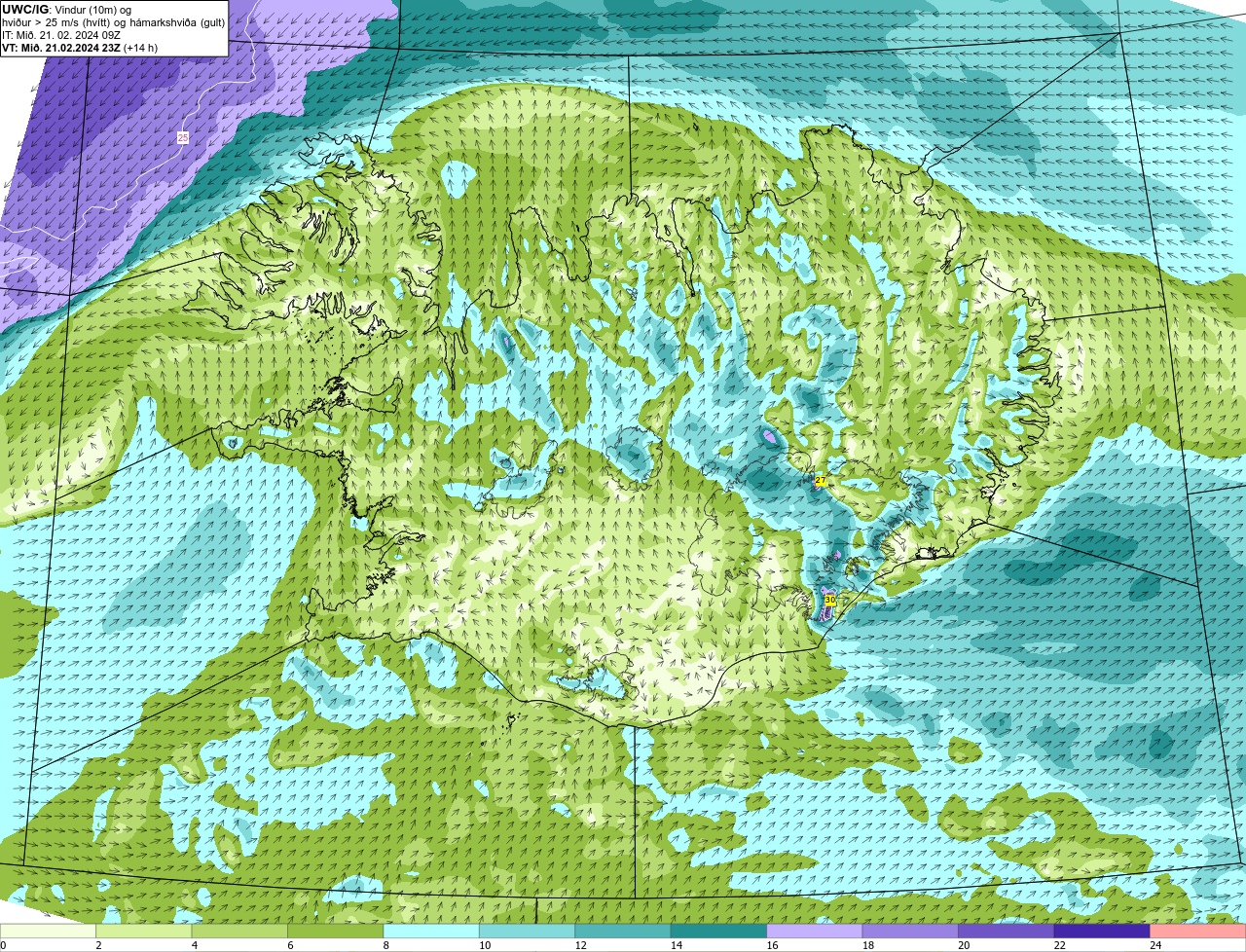Click the 'IT: Mið. 21. 02. 2024 09Z' line
Screen dimensions: 1246x952
[x=61, y=35]
